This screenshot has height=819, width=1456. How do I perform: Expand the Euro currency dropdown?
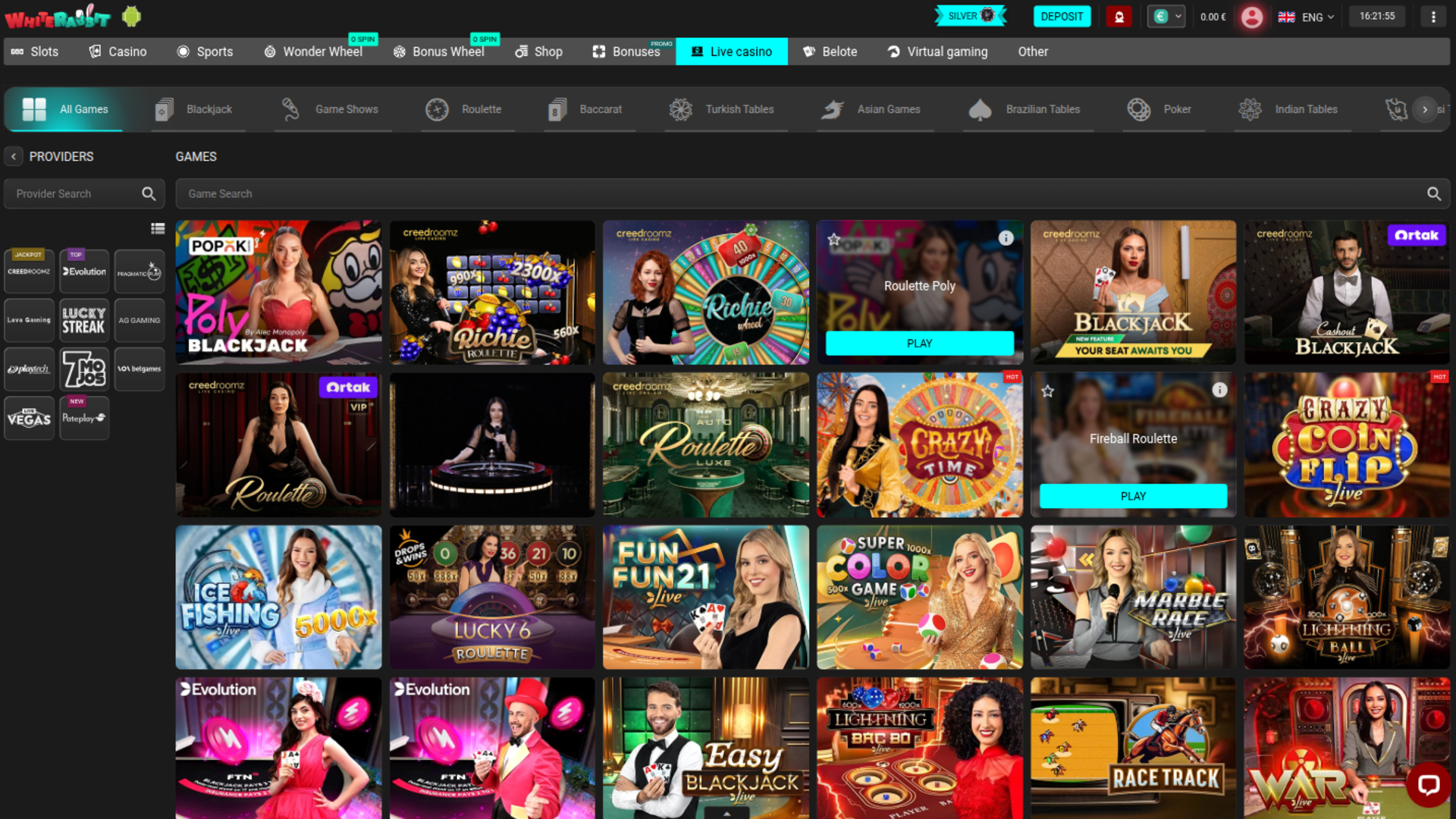(1166, 17)
